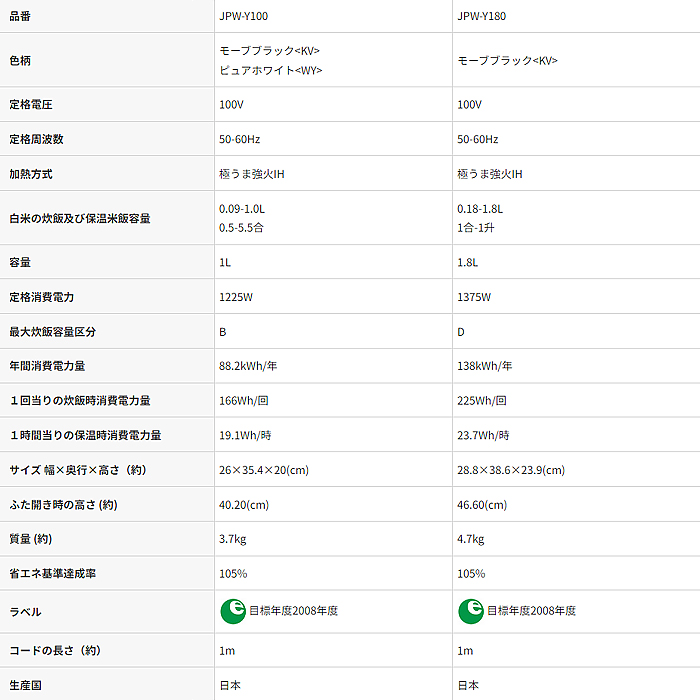Viewport: 700px width, 700px height.
Task: Click the capacity value 1.8L
Action: [467, 262]
